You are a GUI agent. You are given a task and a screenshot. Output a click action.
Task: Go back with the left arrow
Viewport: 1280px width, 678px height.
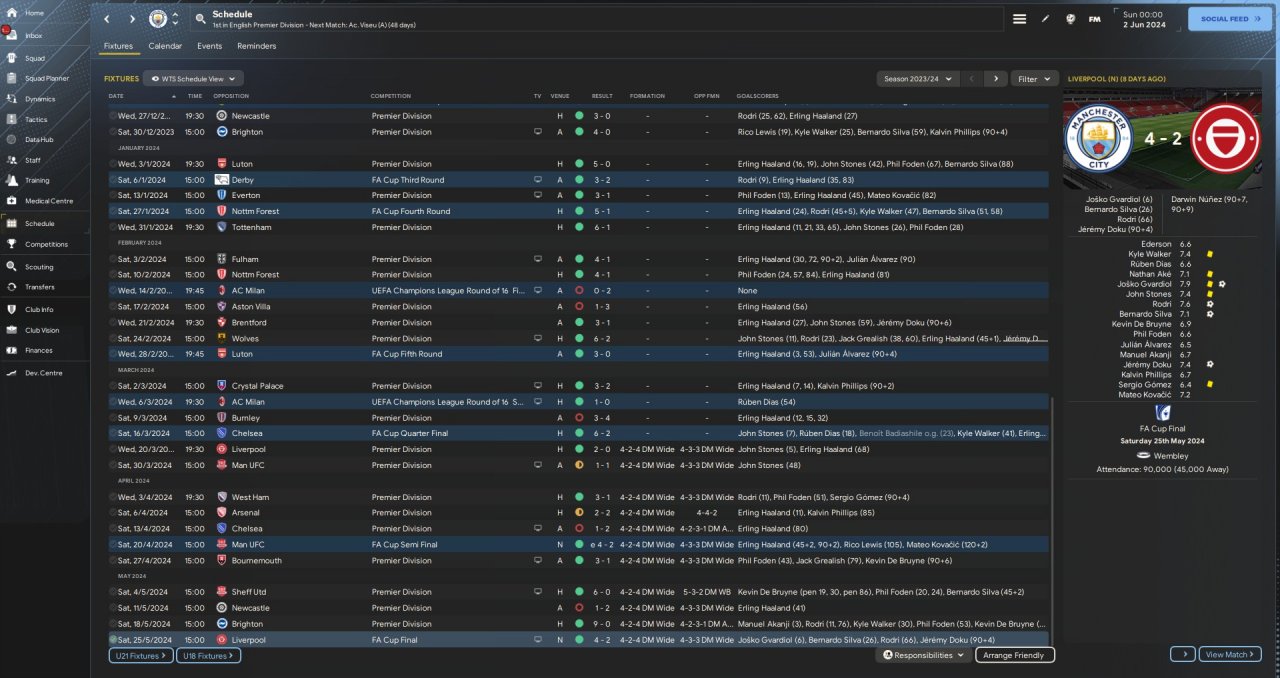click(108, 19)
